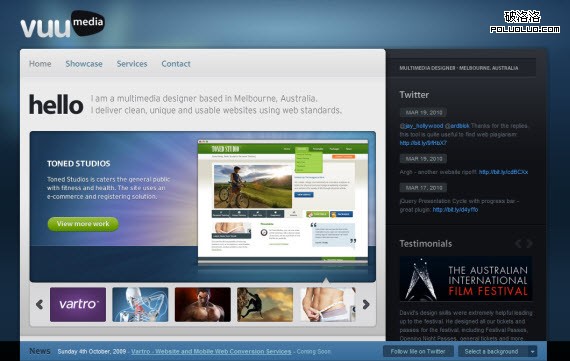570x361 pixels.
Task: Go to the Services page
Action: click(132, 64)
